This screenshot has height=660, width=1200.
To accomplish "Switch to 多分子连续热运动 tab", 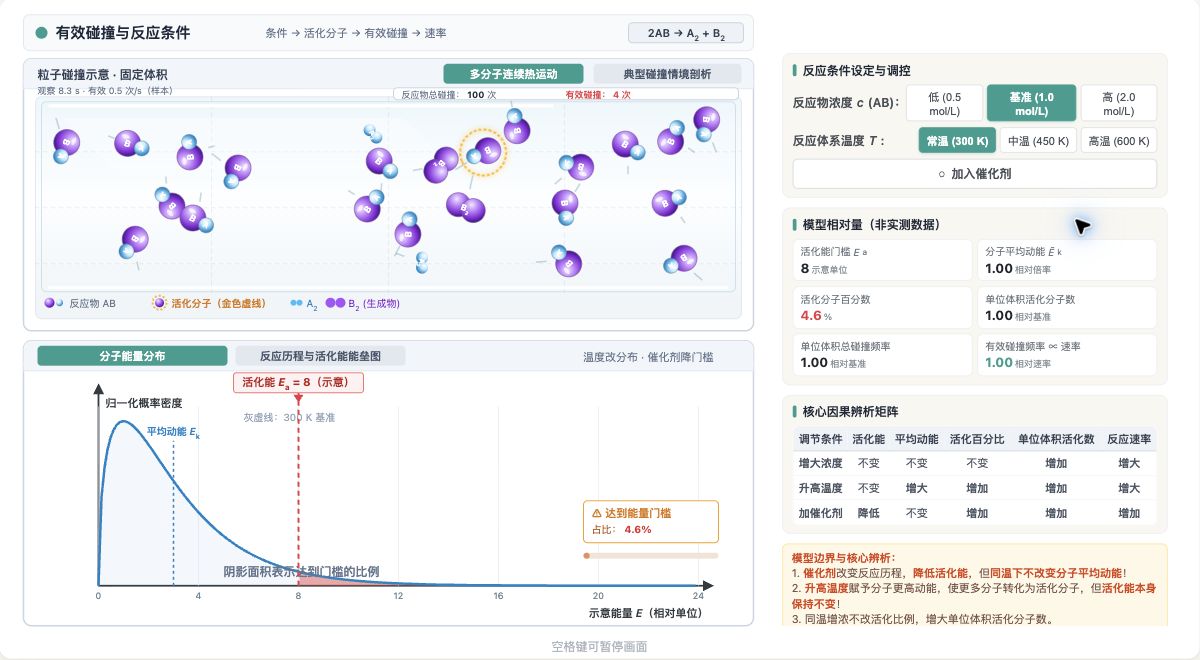I will pos(514,74).
